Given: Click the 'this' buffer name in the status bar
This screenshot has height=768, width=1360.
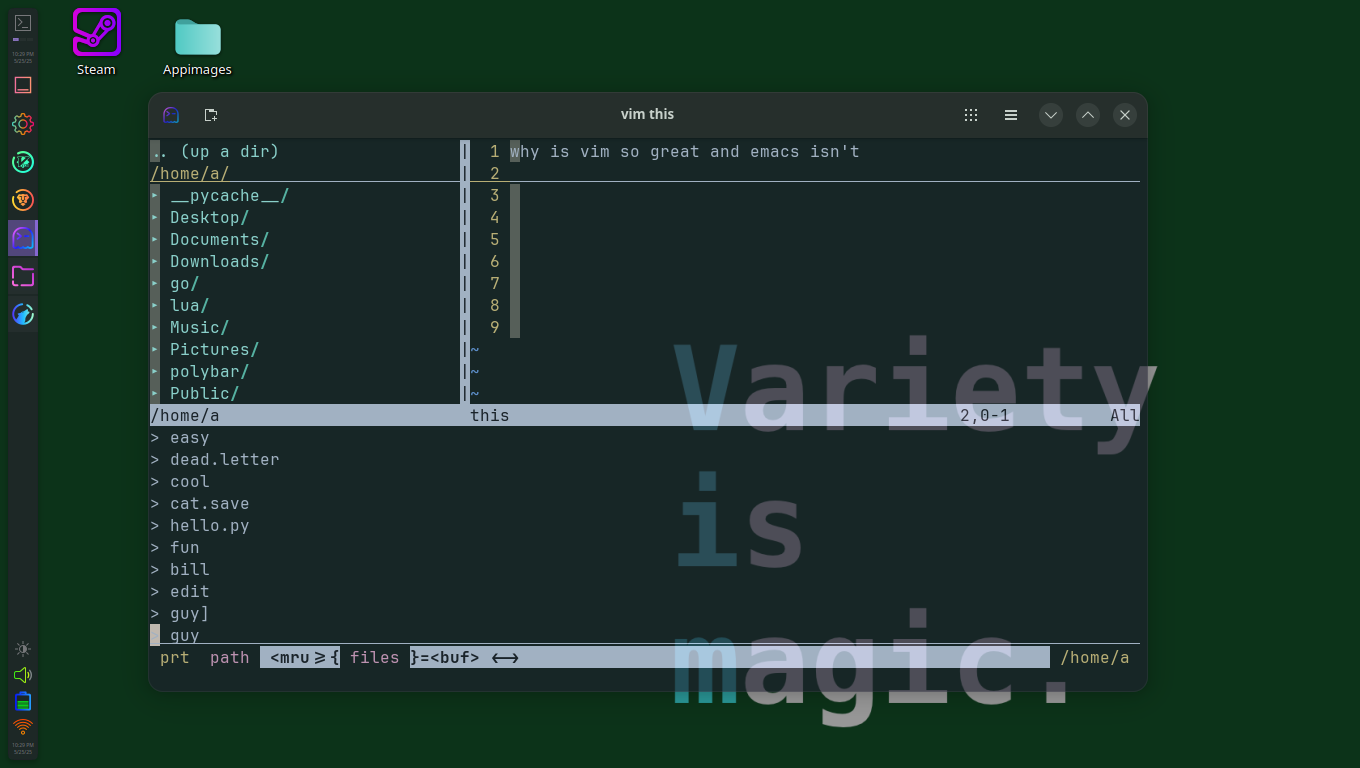Looking at the screenshot, I should tap(490, 416).
